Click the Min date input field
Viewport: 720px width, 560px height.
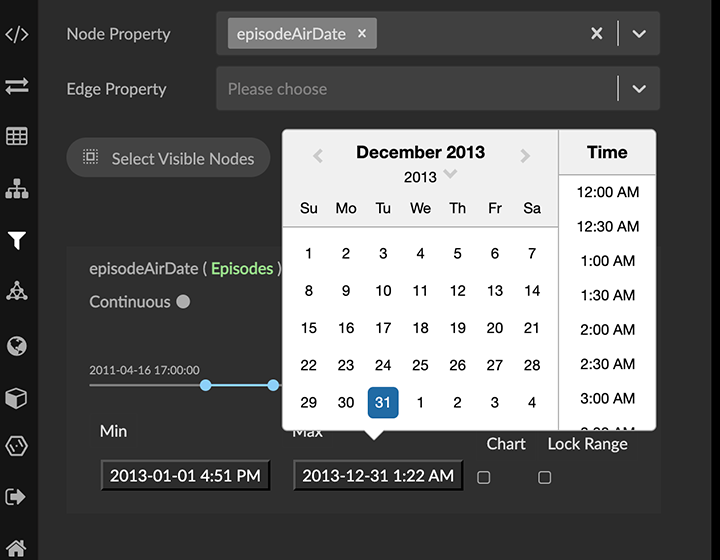(x=185, y=476)
